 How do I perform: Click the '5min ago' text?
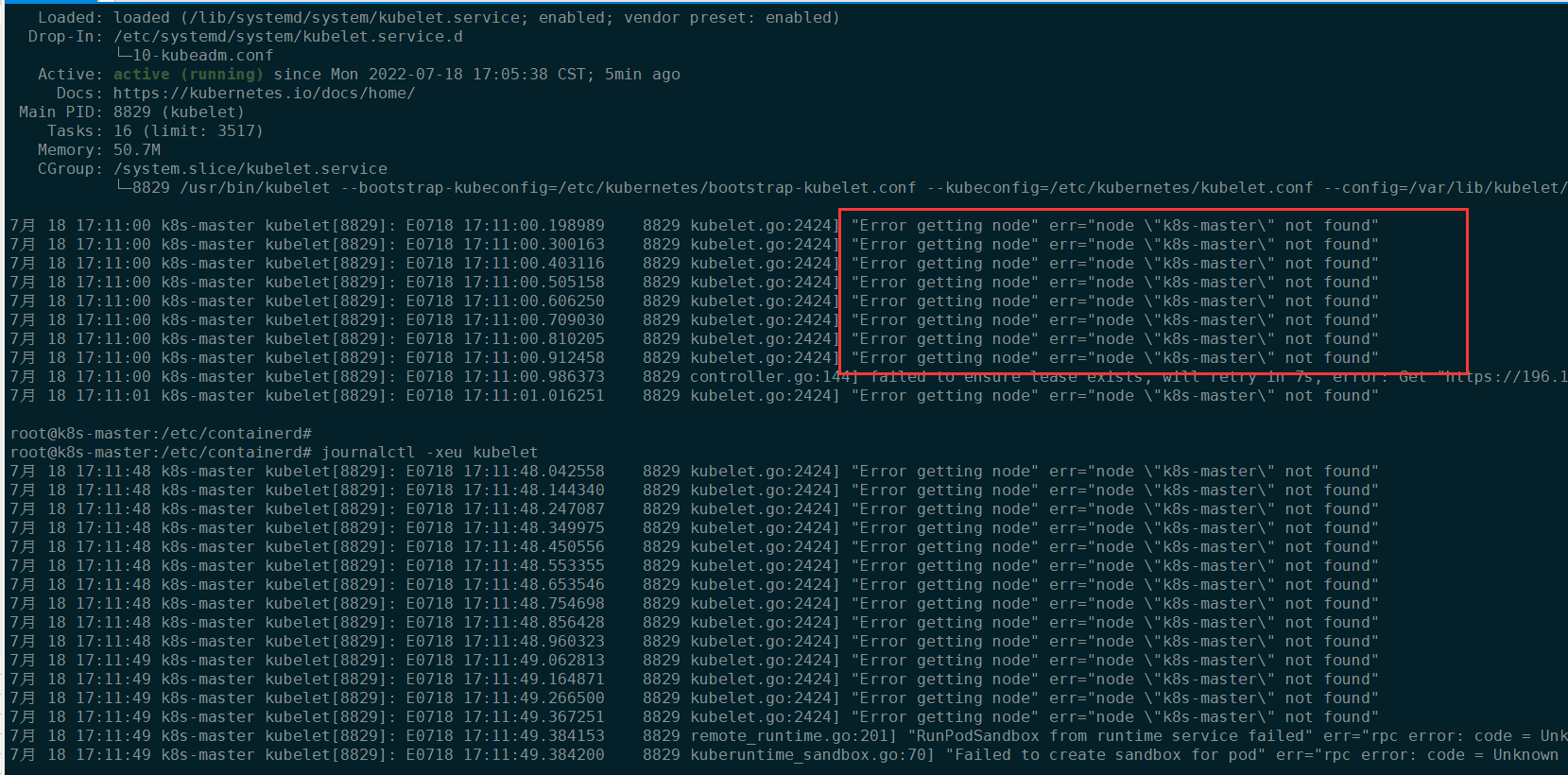[642, 74]
